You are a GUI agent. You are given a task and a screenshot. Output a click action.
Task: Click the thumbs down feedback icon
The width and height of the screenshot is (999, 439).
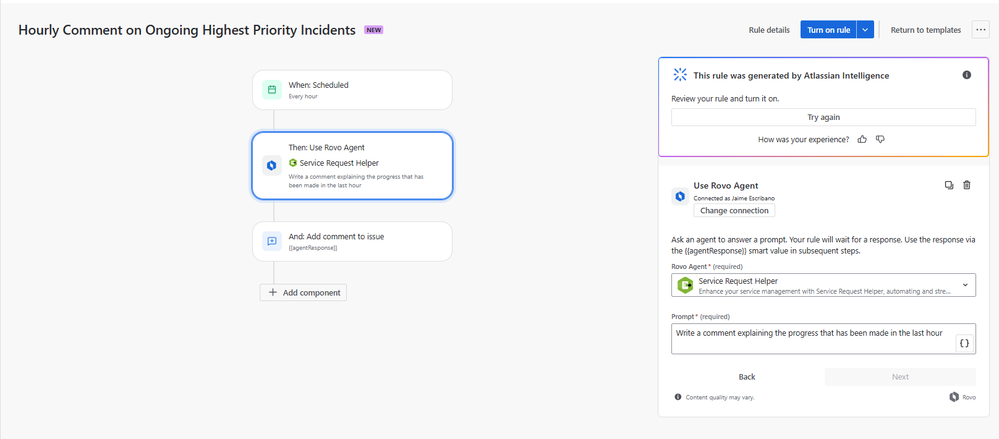[x=880, y=139]
